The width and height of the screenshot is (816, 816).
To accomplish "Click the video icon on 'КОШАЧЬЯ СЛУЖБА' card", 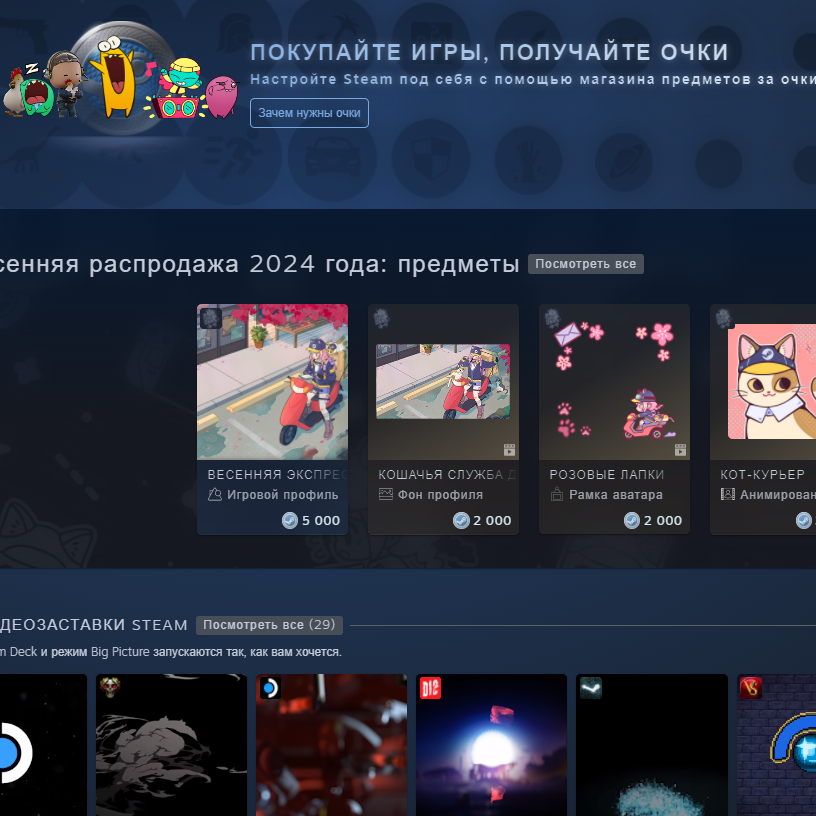I will (x=509, y=450).
